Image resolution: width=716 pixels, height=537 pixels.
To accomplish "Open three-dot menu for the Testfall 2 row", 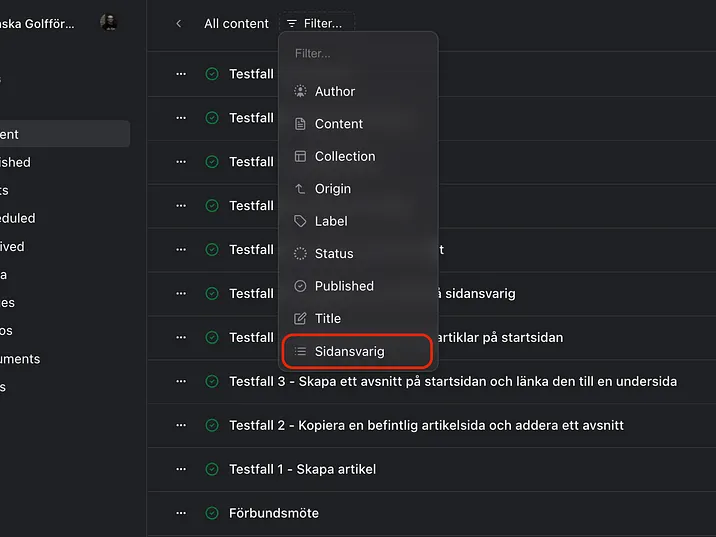I will [x=181, y=425].
